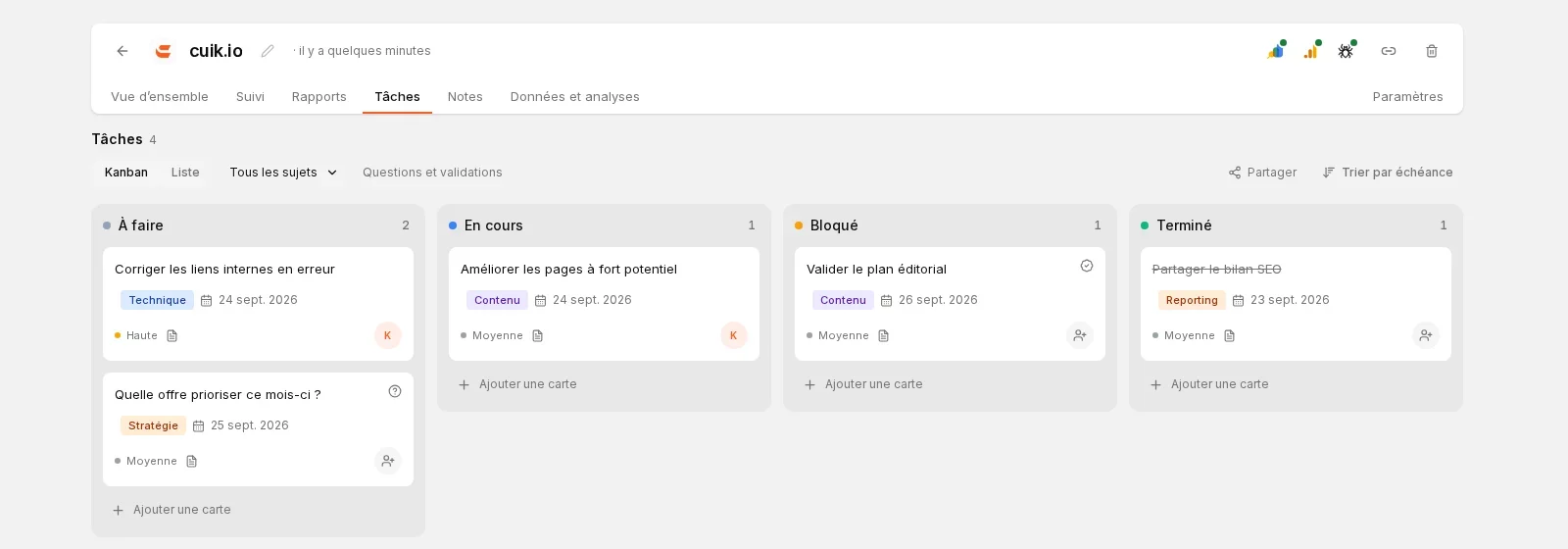
Task: Click the Stratégie tag
Action: click(153, 425)
